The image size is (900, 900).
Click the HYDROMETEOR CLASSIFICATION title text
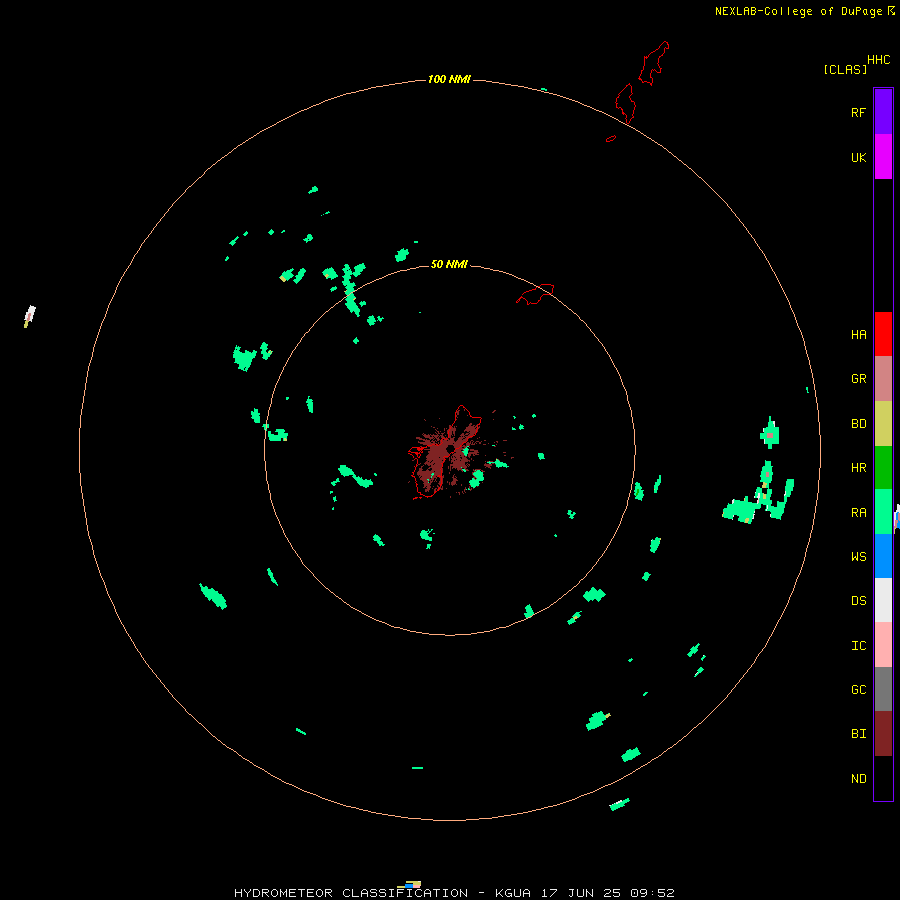coord(351,893)
